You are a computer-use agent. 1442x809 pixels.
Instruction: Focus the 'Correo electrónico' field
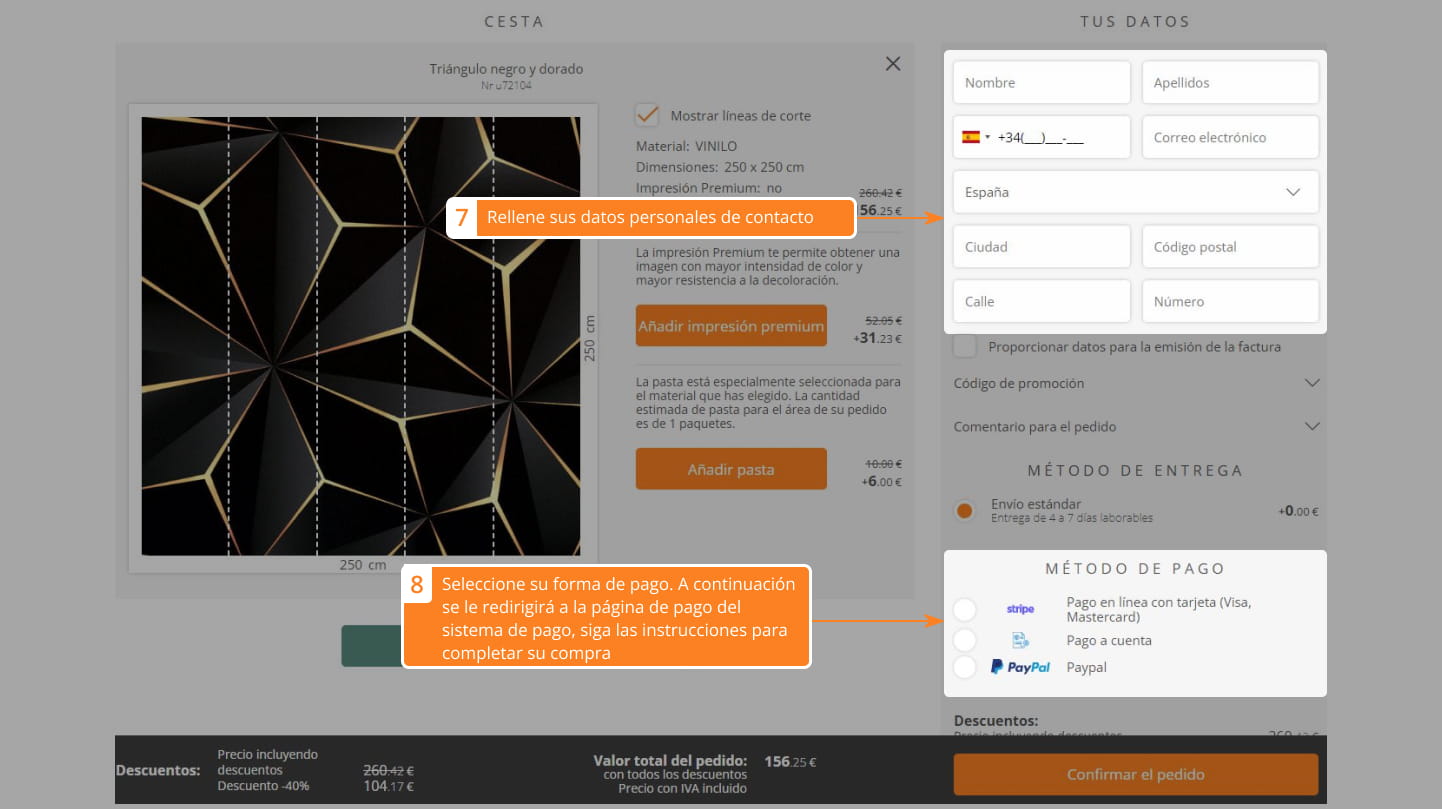click(1230, 138)
